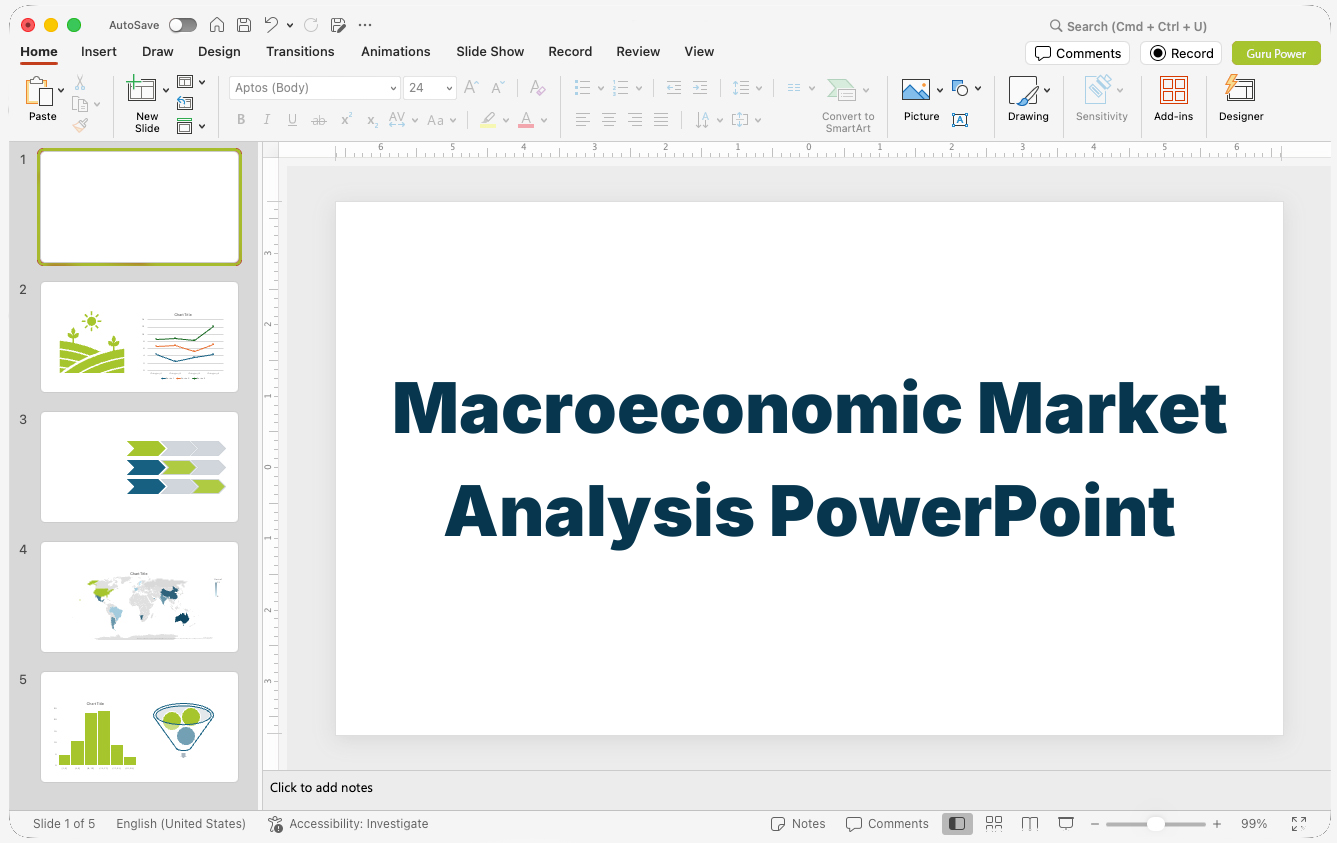Click the slide Layout icon

[185, 82]
